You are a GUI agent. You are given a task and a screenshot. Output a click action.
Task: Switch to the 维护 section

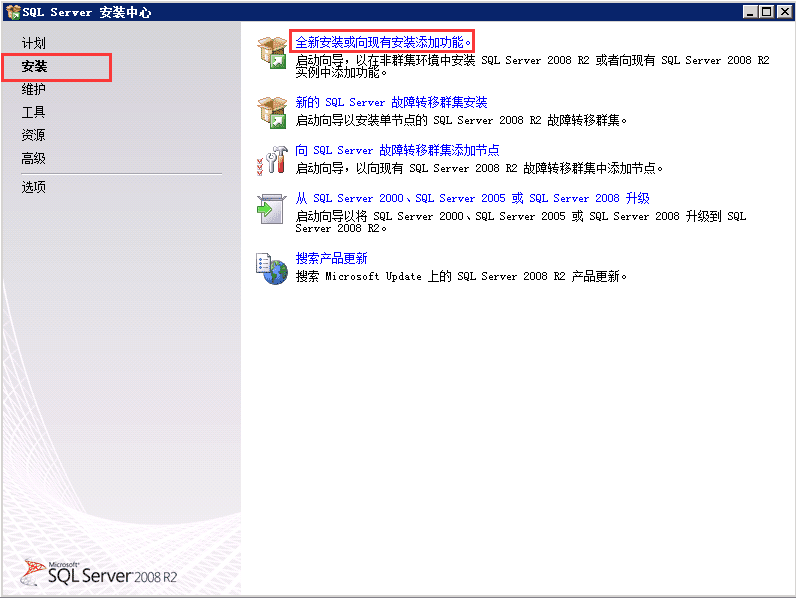pos(34,89)
